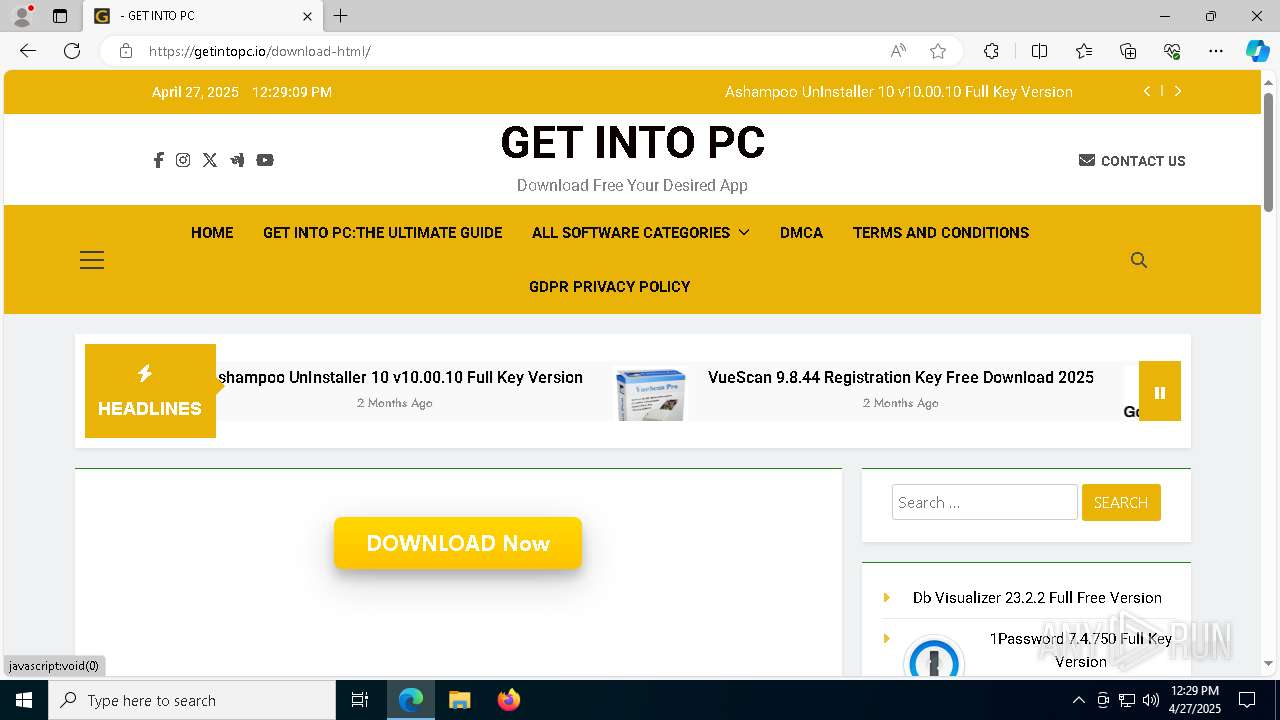Open Edge Settings and more menu

click(x=1216, y=51)
